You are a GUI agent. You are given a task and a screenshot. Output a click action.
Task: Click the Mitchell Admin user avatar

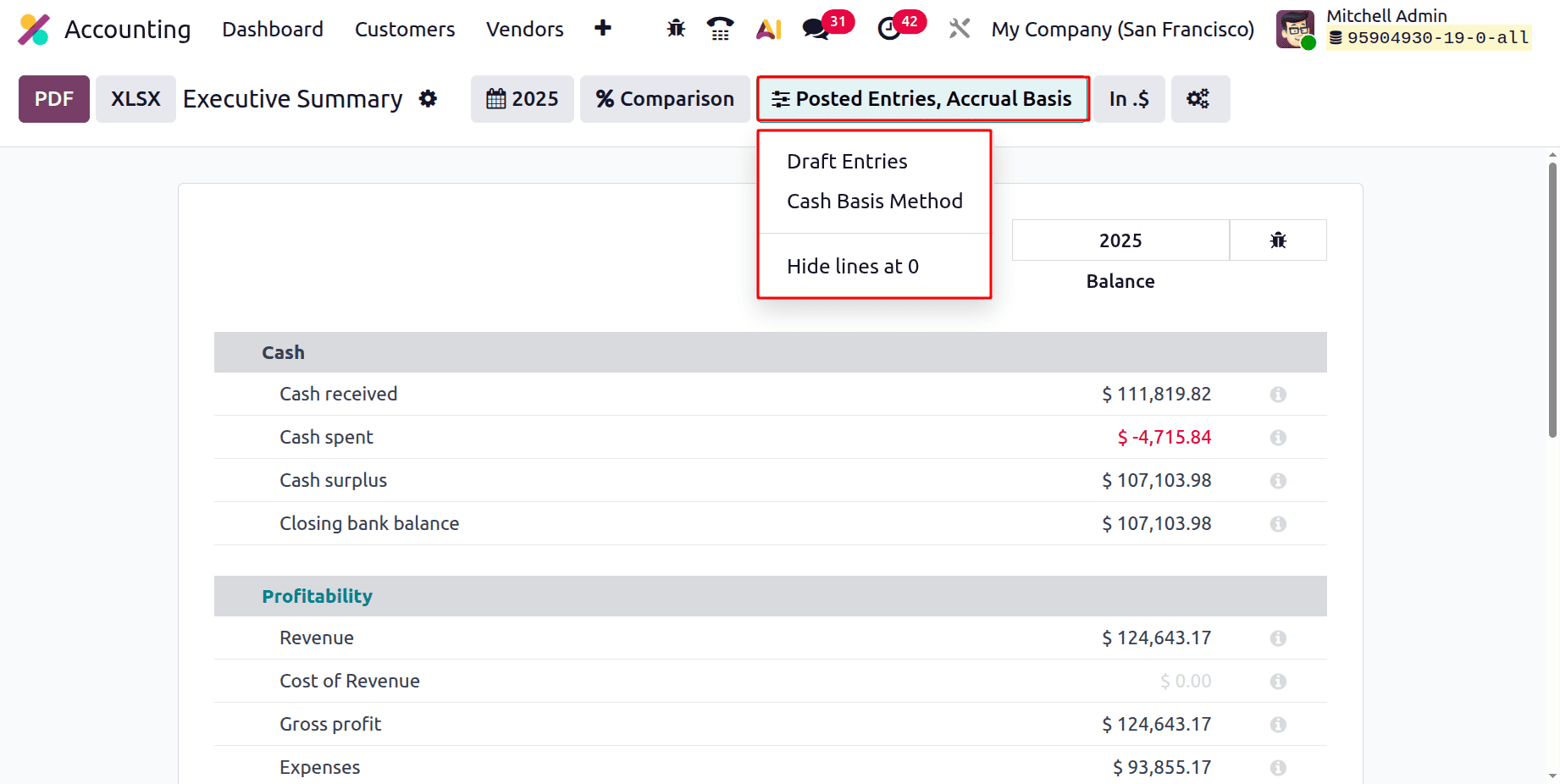[x=1295, y=28]
